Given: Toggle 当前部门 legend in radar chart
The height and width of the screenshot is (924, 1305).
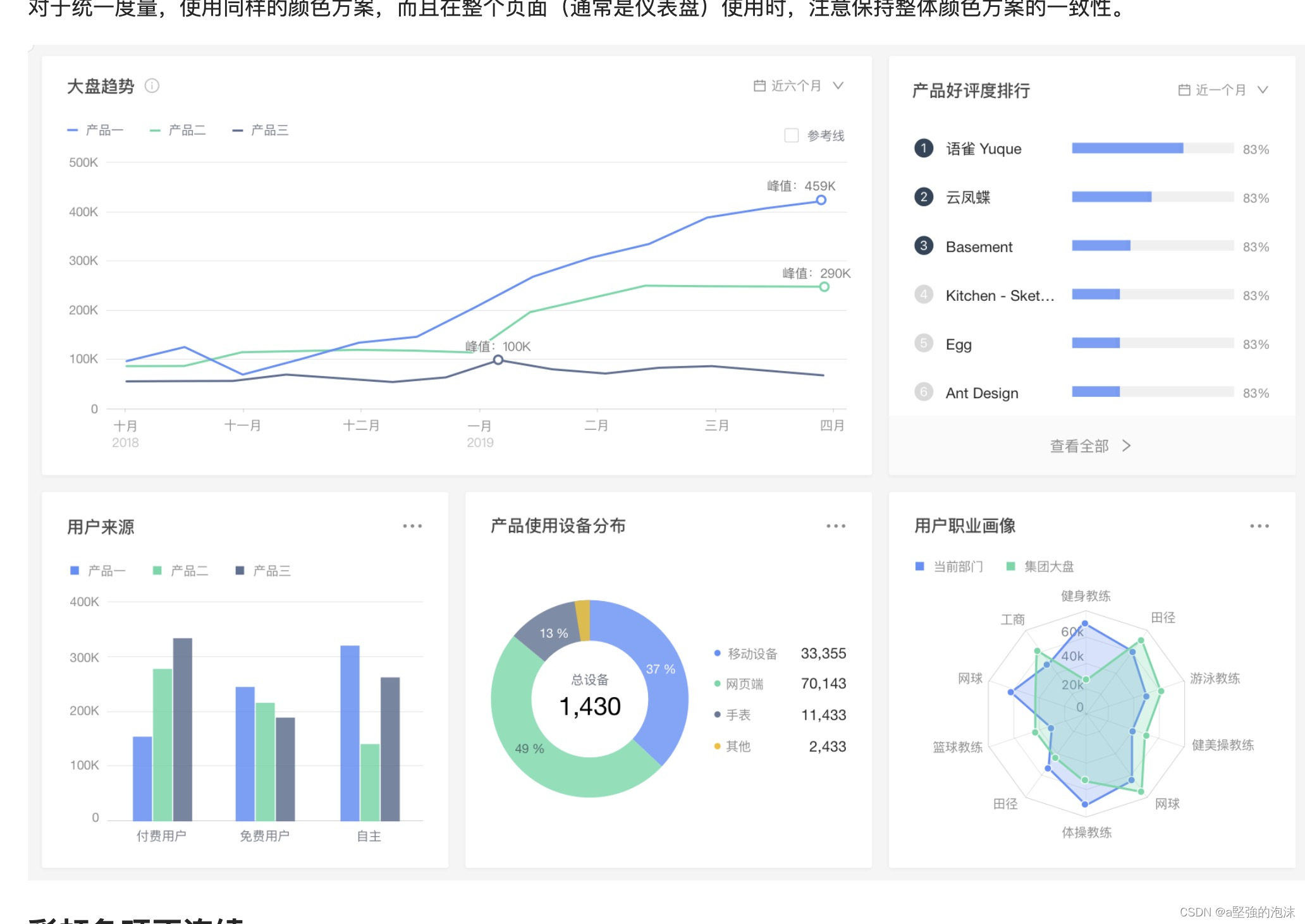Looking at the screenshot, I should (949, 566).
